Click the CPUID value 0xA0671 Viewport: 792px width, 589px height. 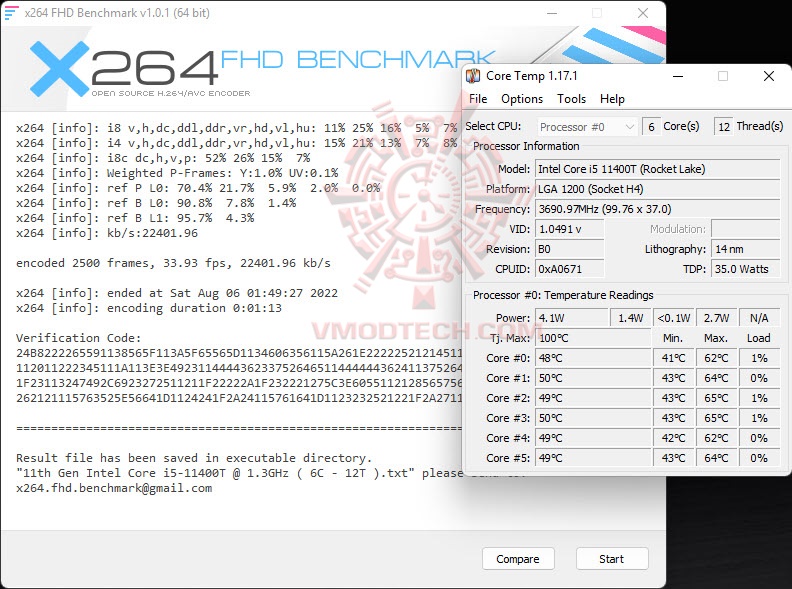(x=570, y=269)
